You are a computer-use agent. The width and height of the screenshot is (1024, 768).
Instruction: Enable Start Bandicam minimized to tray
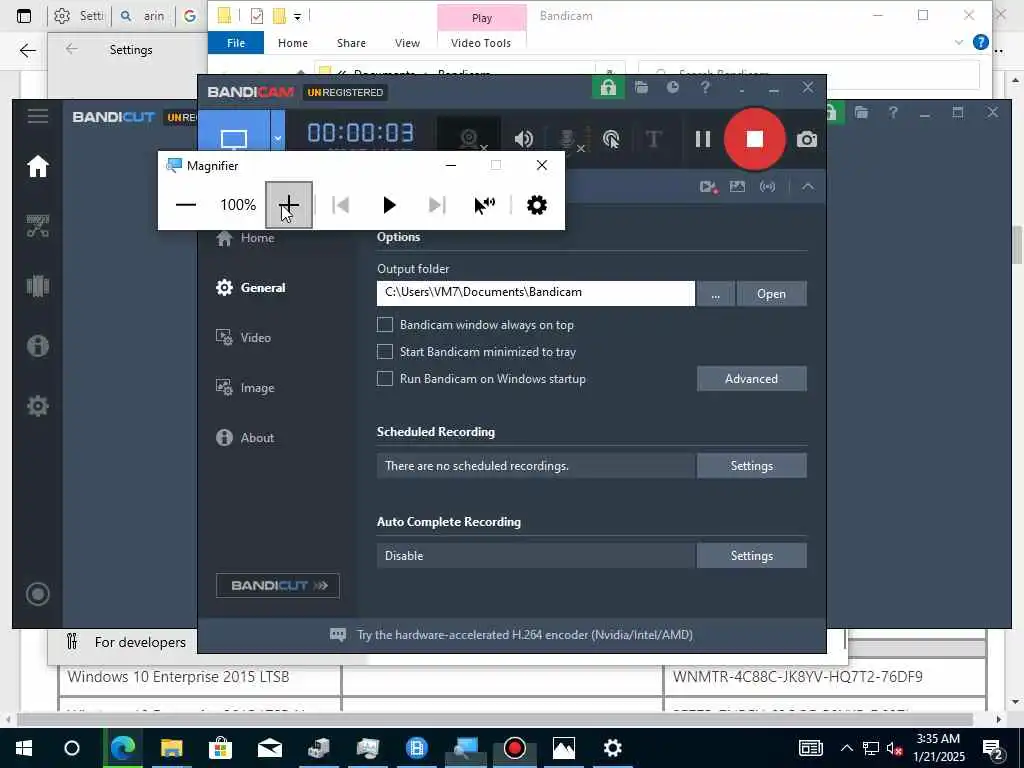(385, 351)
